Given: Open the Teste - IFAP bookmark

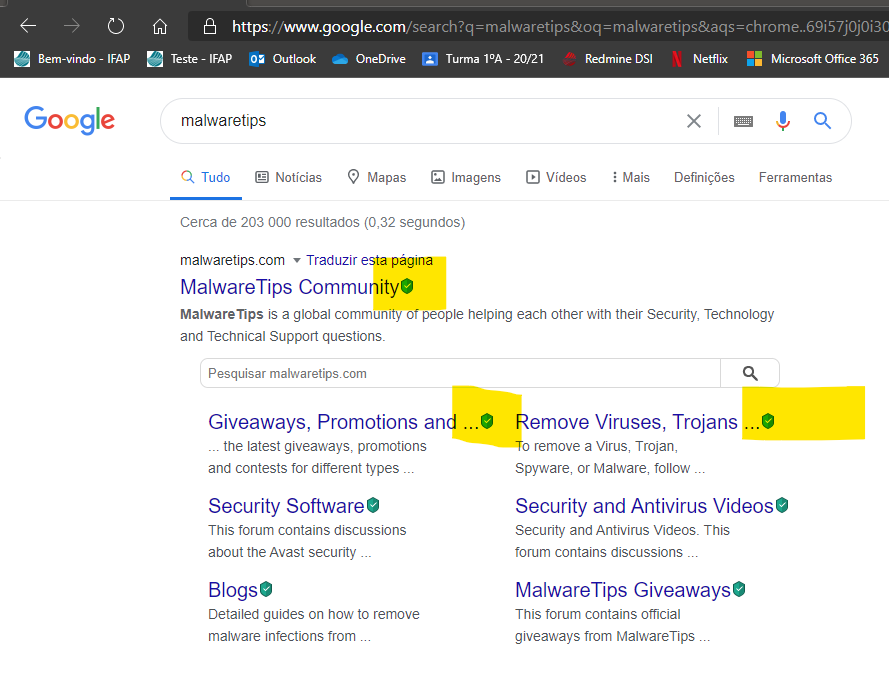Looking at the screenshot, I should point(189,59).
